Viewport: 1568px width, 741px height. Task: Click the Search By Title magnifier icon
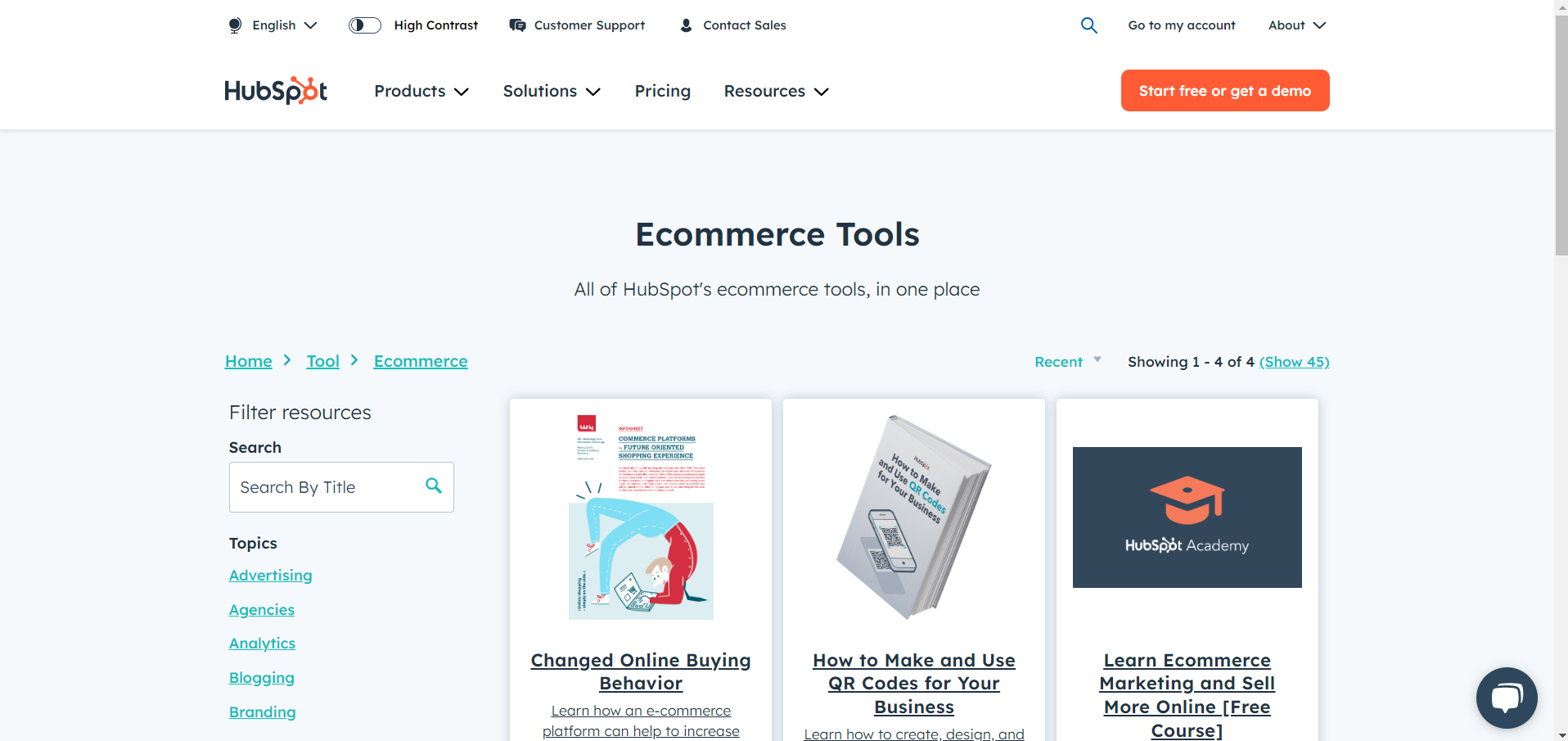[434, 486]
